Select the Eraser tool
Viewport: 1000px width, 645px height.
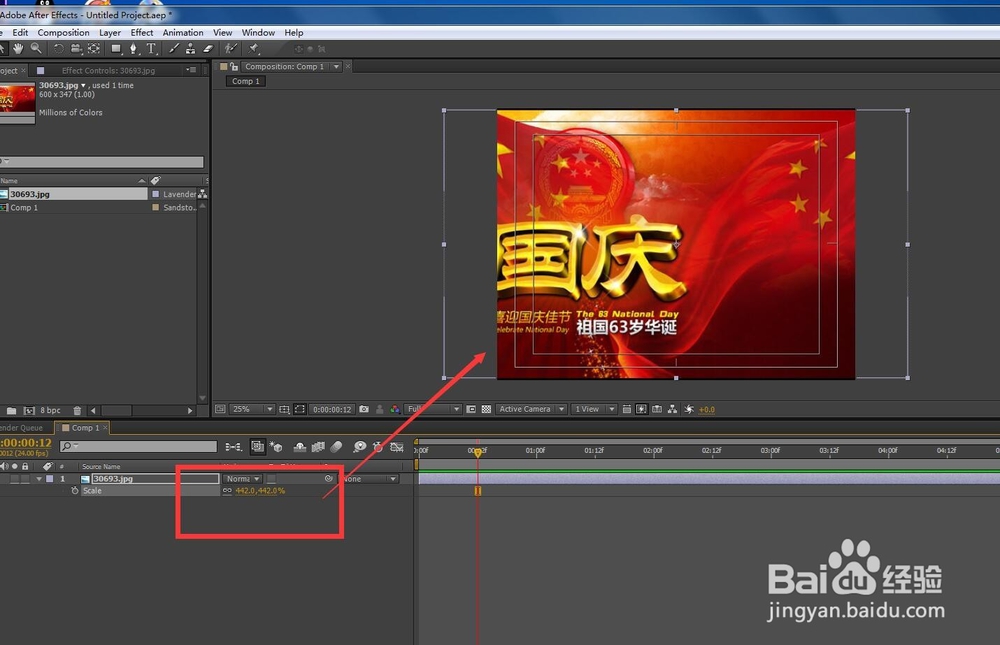pos(208,48)
